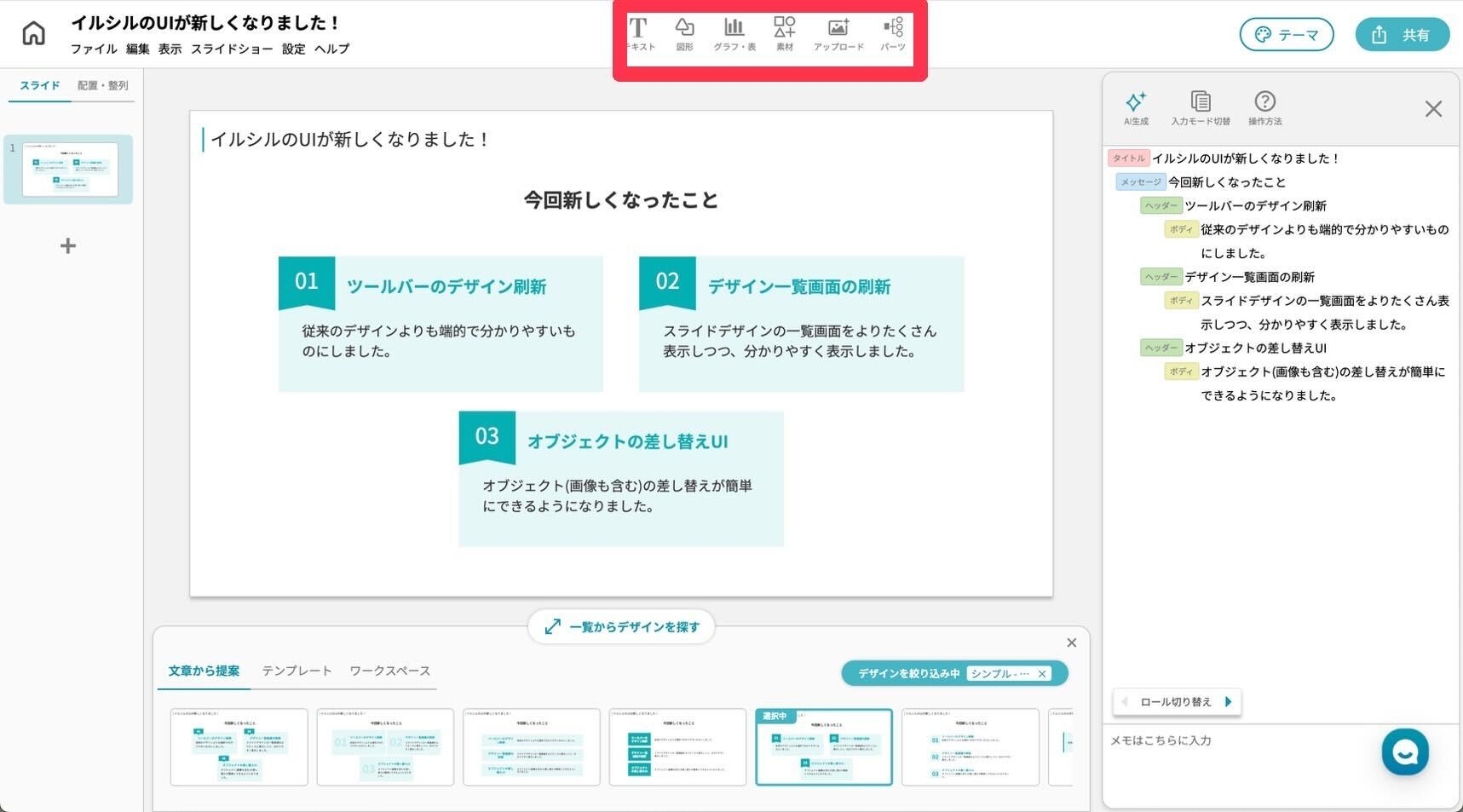Screen dimensions: 1463x812
Task: Switch to the テンプレート tab
Action: coord(297,671)
